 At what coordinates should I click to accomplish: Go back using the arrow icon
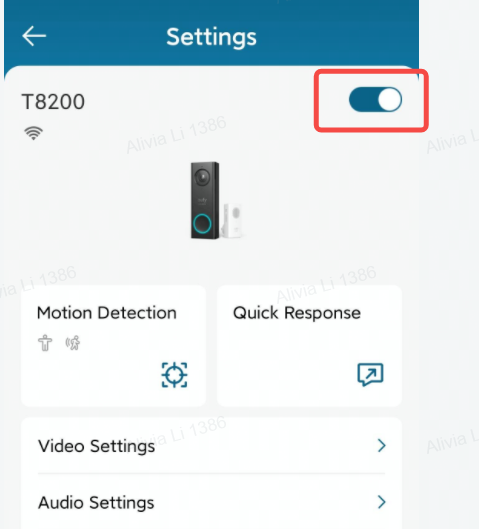click(34, 36)
